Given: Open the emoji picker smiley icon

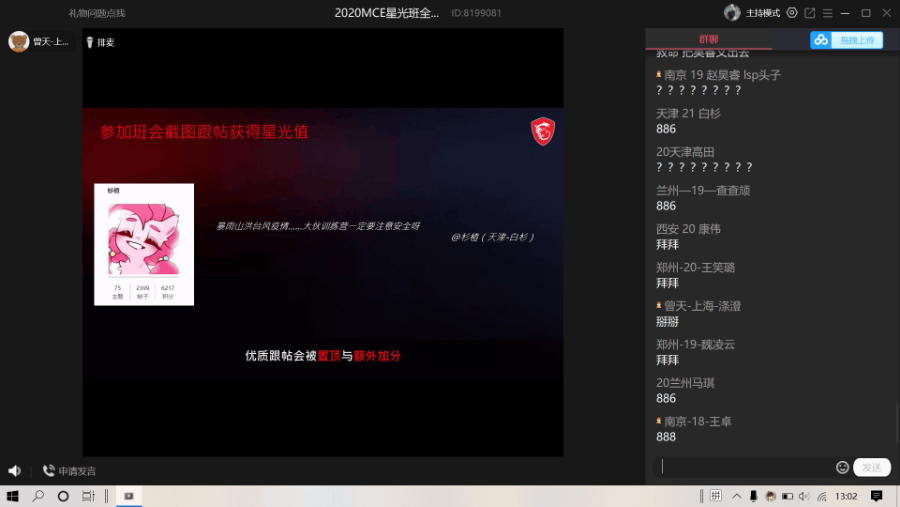Looking at the screenshot, I should 842,467.
